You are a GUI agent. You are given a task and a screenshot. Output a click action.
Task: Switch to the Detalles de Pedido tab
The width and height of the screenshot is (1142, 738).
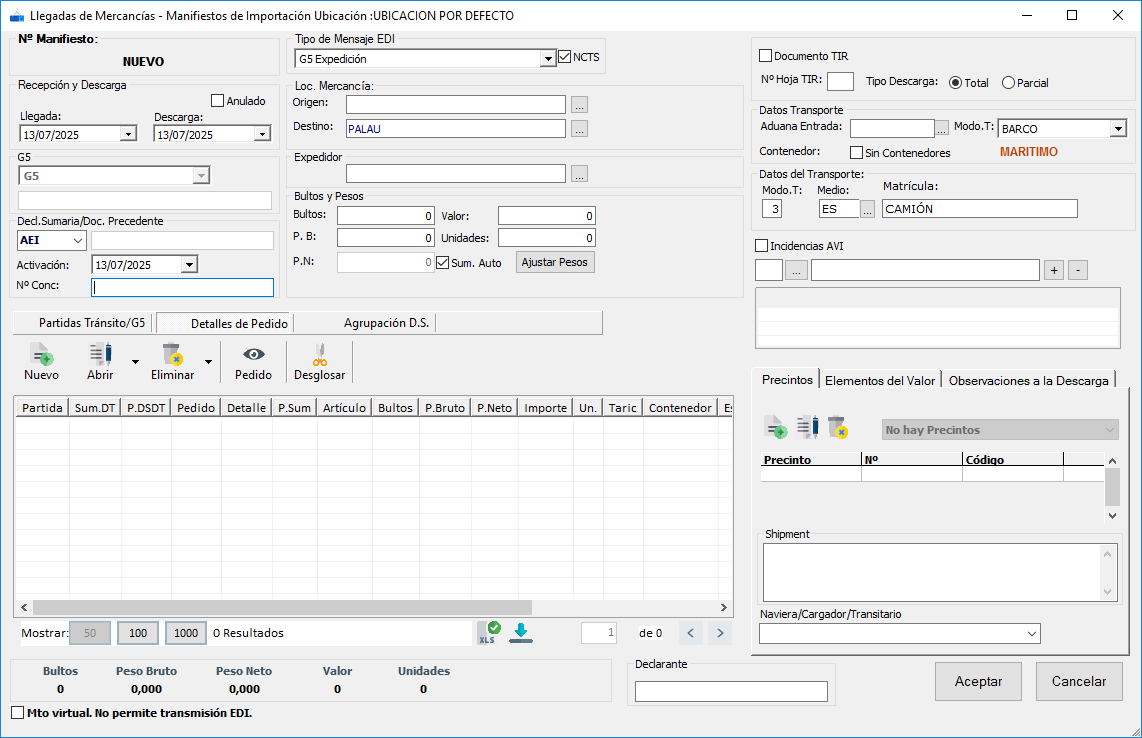(239, 323)
